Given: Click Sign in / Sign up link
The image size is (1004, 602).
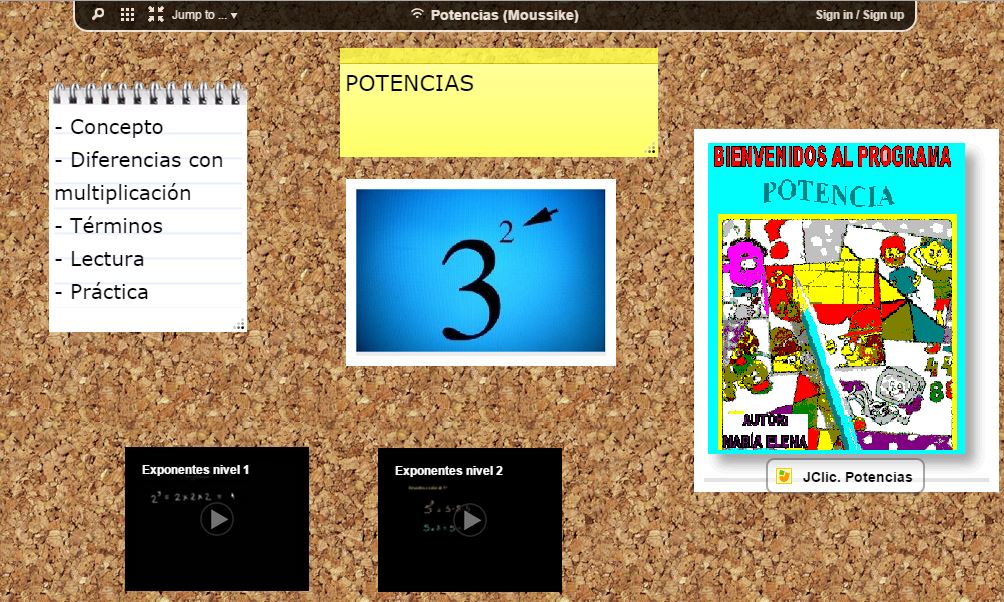Looking at the screenshot, I should pos(859,15).
